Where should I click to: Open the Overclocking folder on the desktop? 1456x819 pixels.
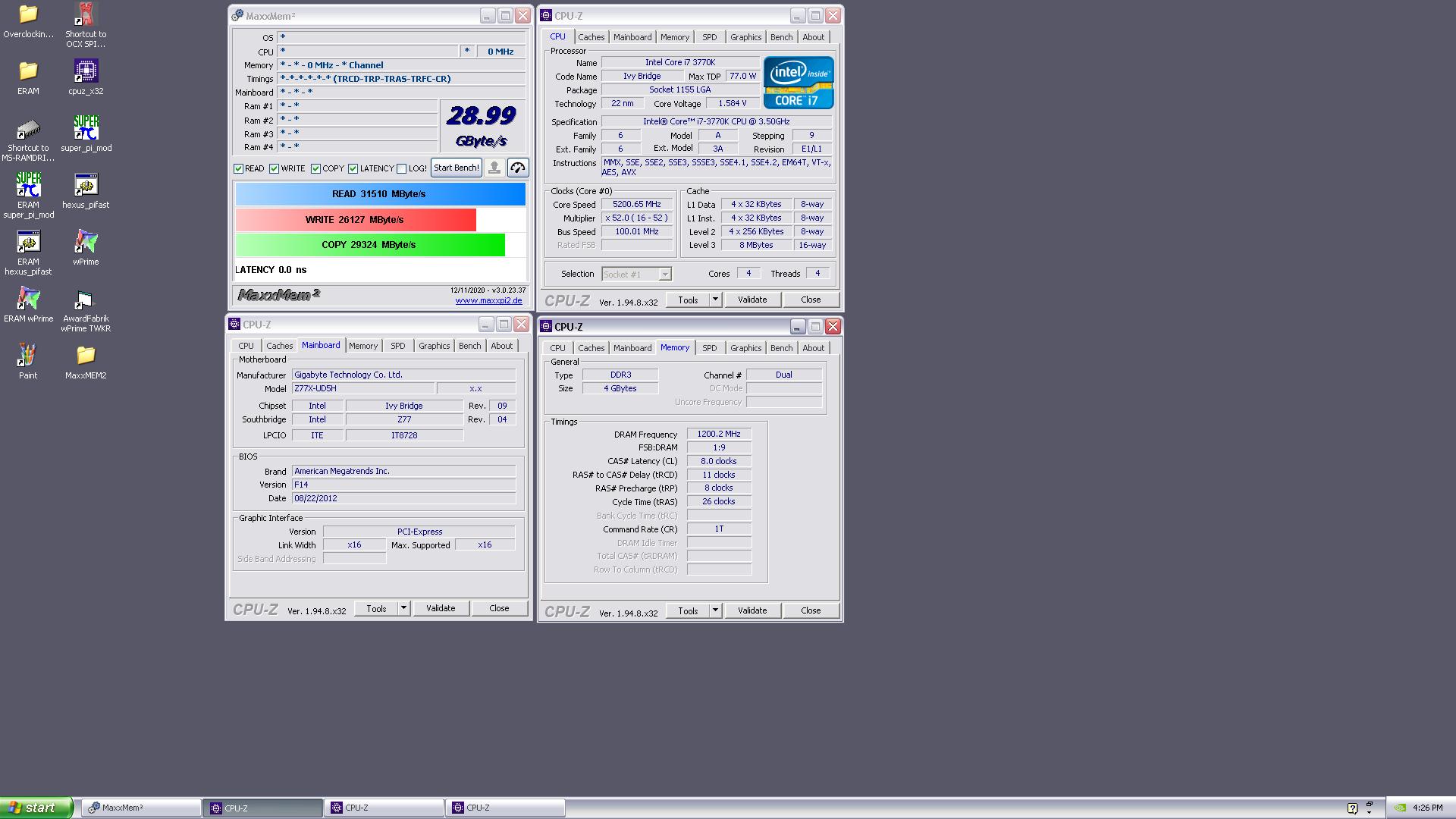(x=28, y=21)
